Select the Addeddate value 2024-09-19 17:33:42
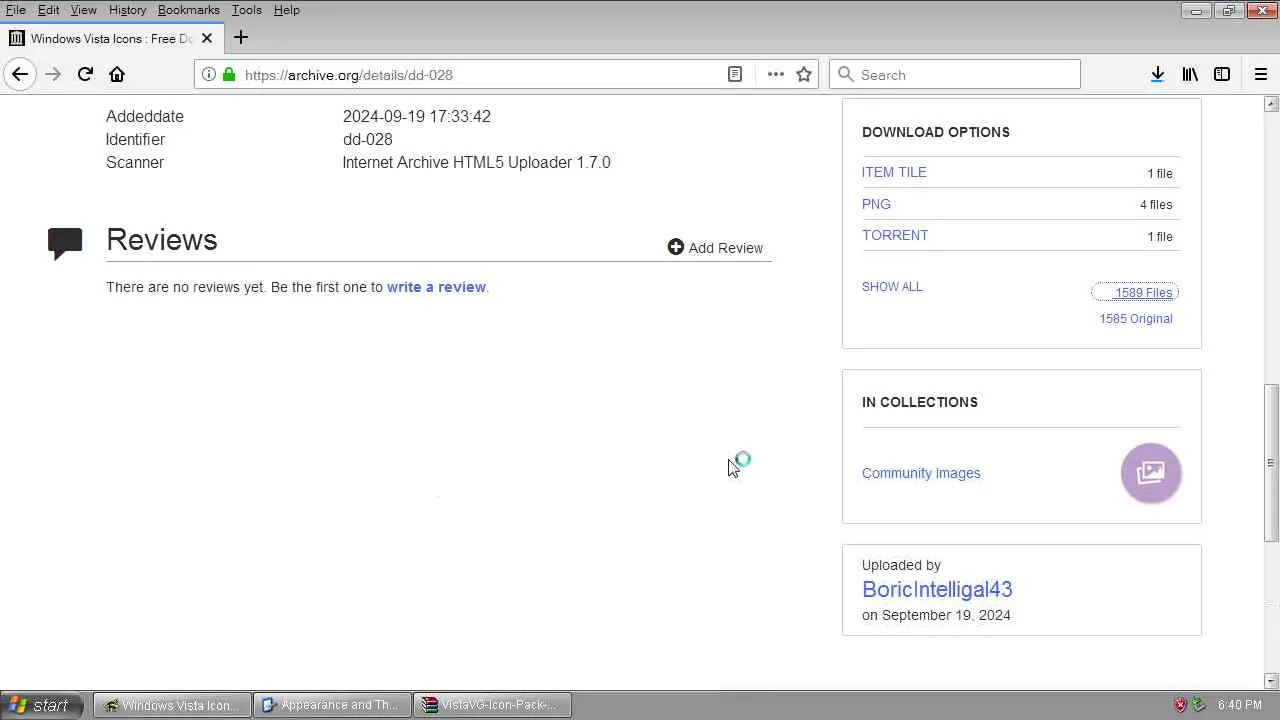 coord(417,116)
